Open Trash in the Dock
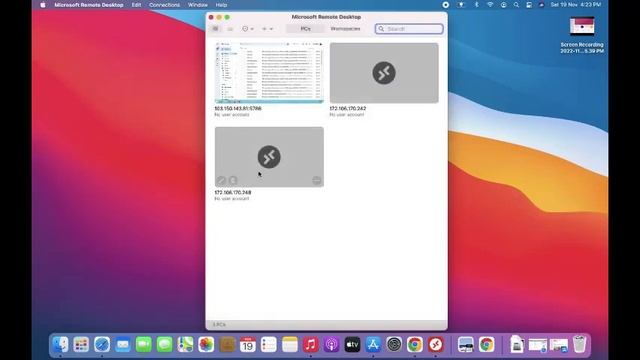Image resolution: width=640 pixels, height=360 pixels. pos(579,344)
